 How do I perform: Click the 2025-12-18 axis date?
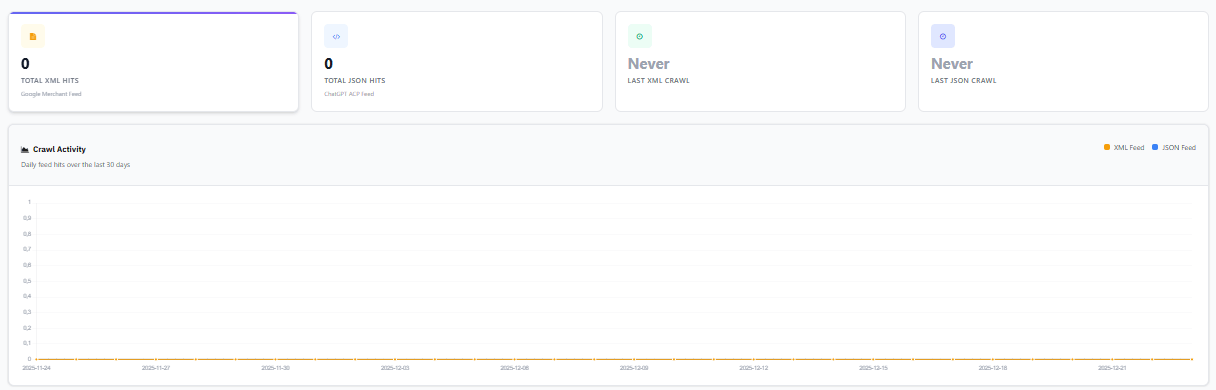click(x=993, y=368)
